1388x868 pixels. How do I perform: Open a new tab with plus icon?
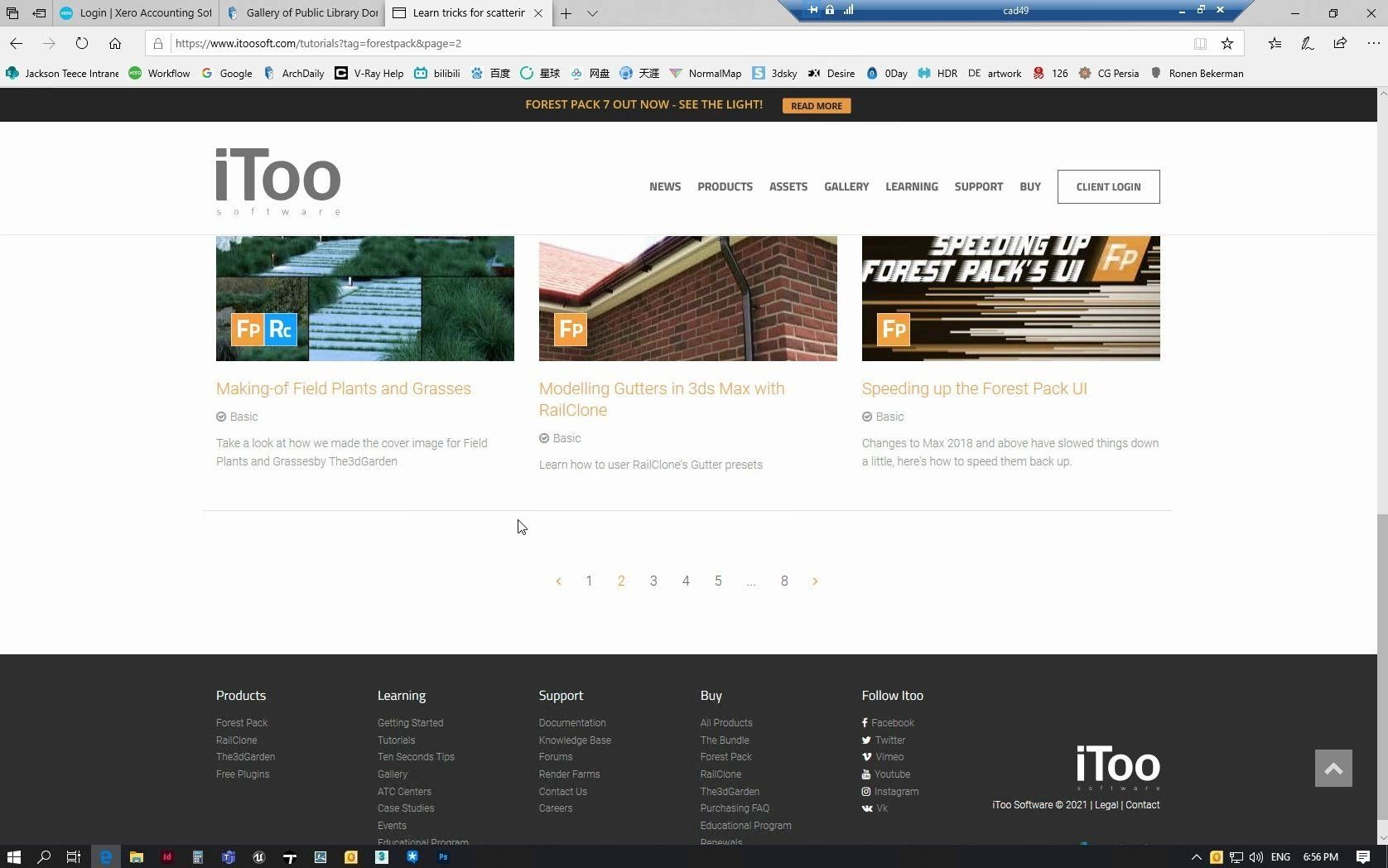[566, 13]
